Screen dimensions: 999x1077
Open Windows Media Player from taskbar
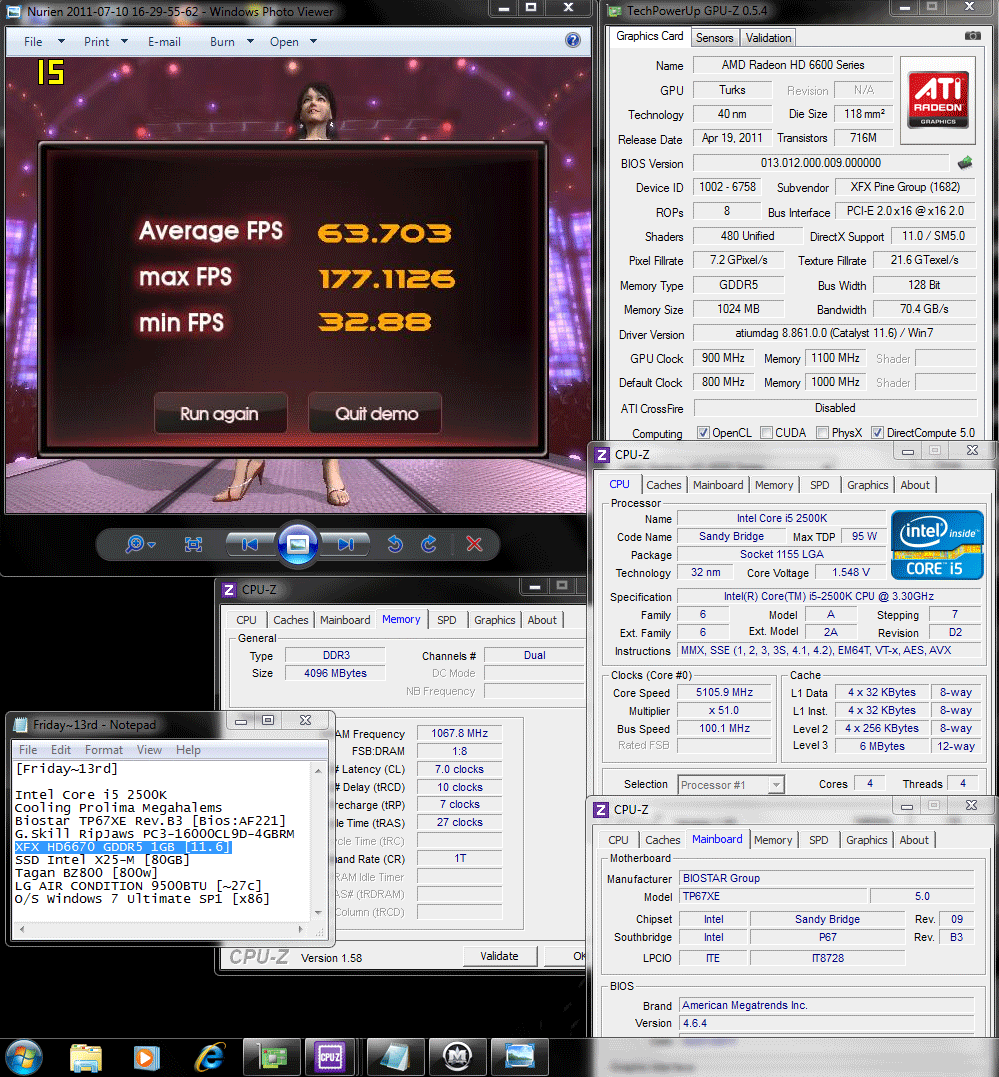[x=145, y=1058]
